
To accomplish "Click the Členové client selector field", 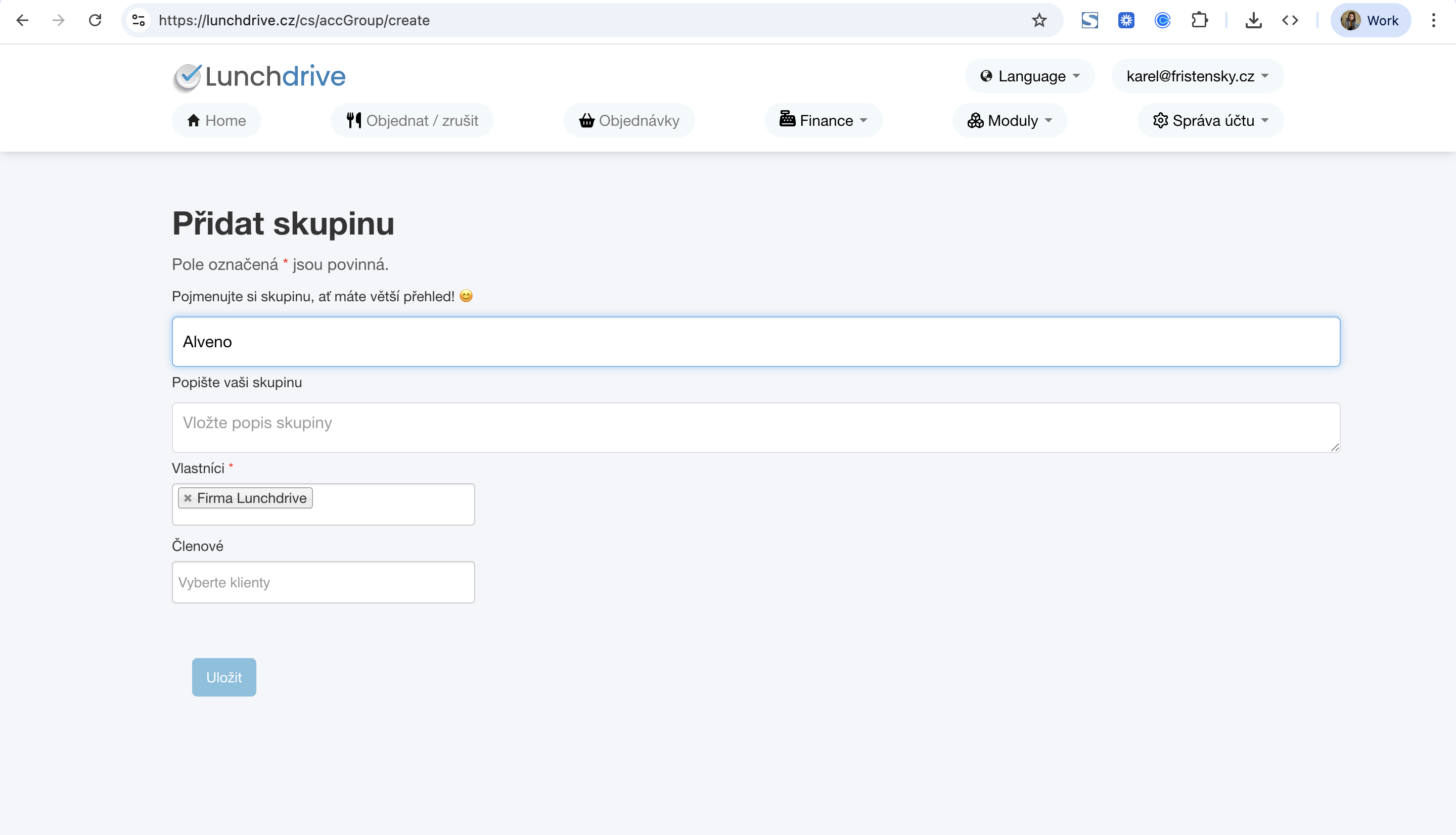I will (x=323, y=582).
